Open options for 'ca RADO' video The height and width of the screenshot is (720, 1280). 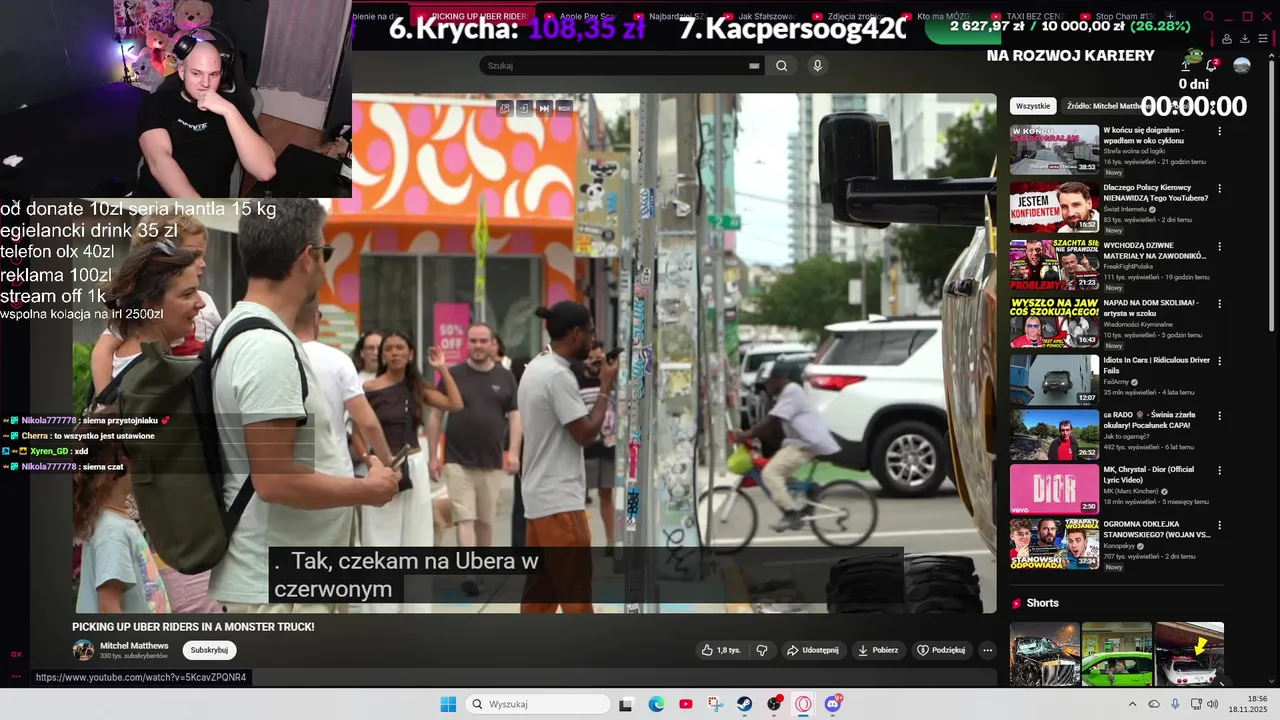[x=1219, y=415]
